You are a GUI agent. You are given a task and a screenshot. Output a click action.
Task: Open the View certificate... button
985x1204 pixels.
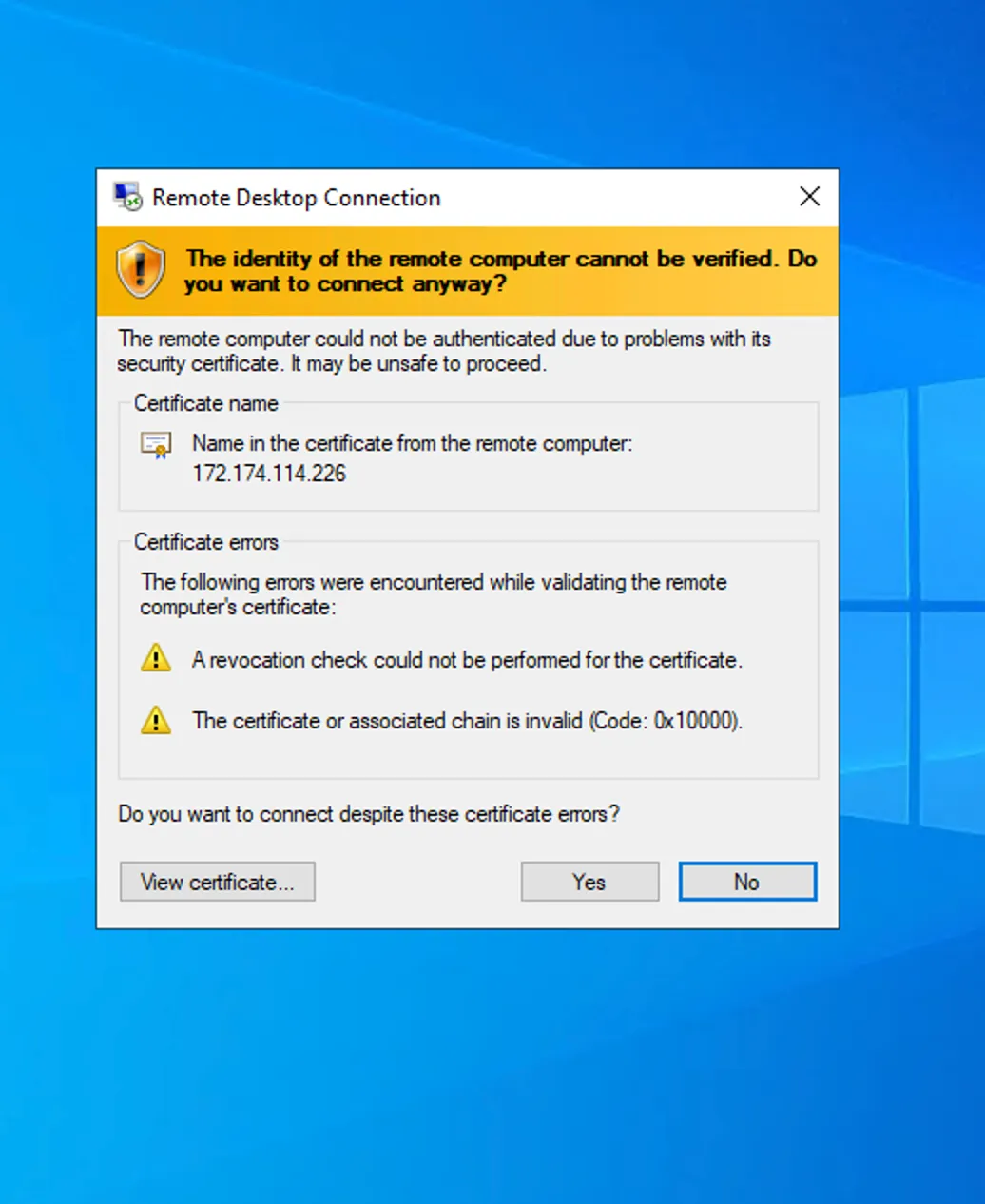point(217,882)
